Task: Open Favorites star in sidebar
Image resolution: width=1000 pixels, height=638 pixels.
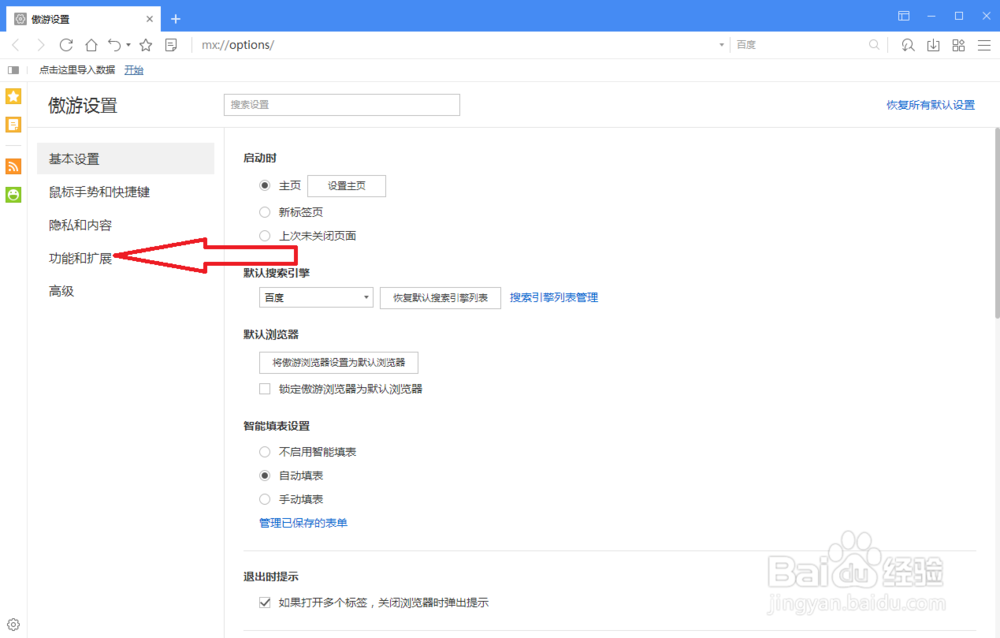Action: (13, 96)
